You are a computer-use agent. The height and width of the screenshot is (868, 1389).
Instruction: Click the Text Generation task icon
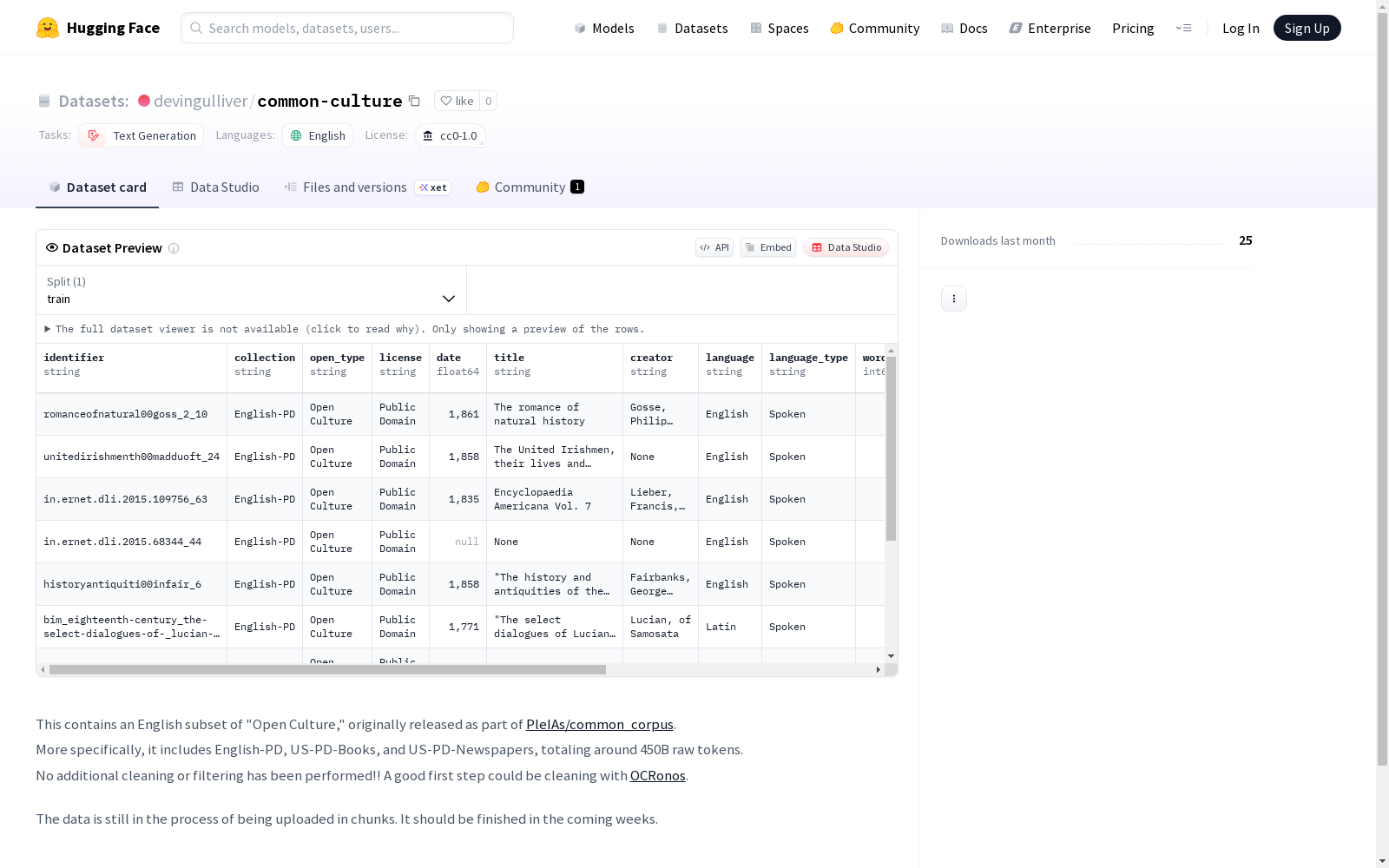click(94, 135)
